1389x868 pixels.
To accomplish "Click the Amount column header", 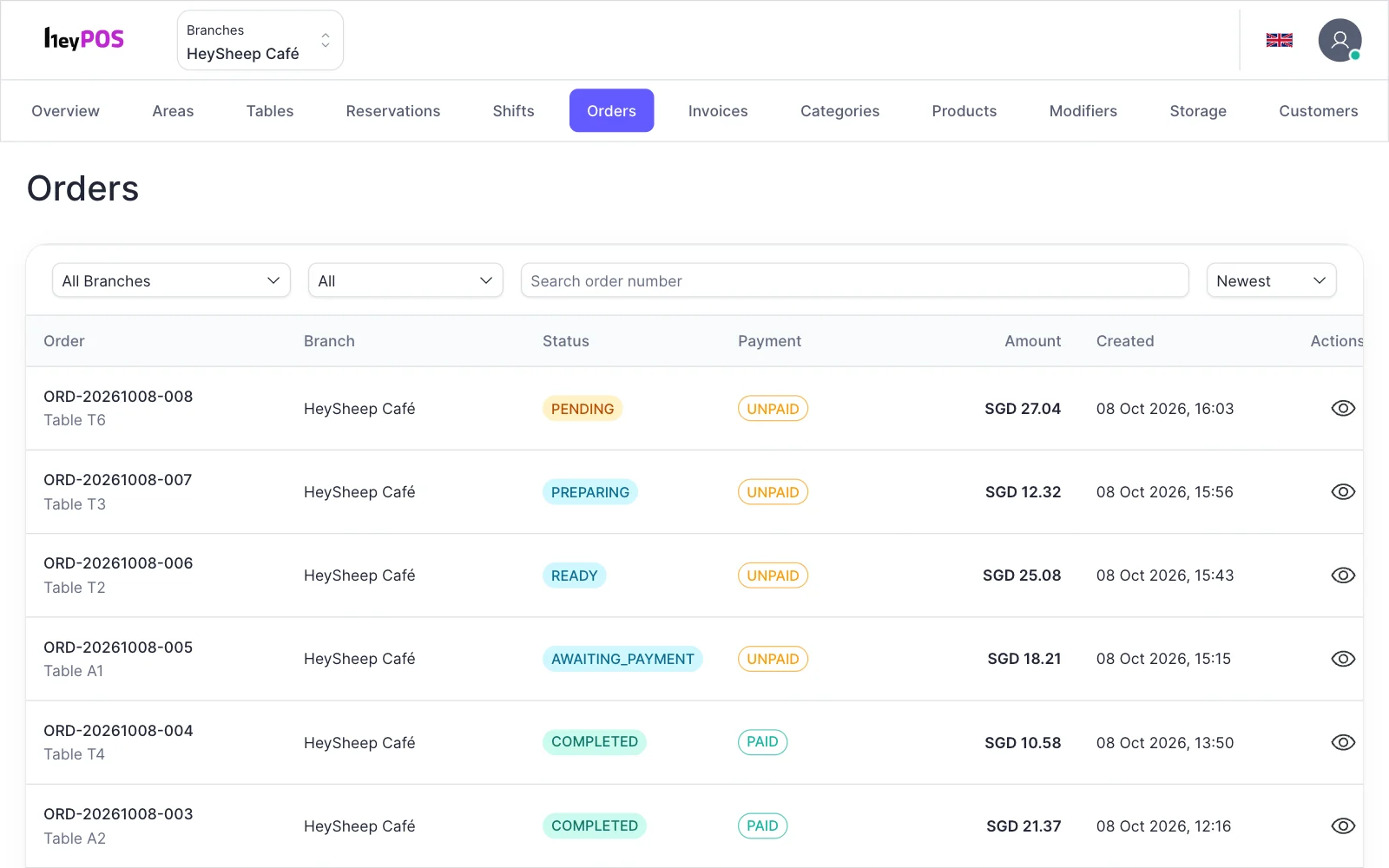I will [x=1032, y=341].
